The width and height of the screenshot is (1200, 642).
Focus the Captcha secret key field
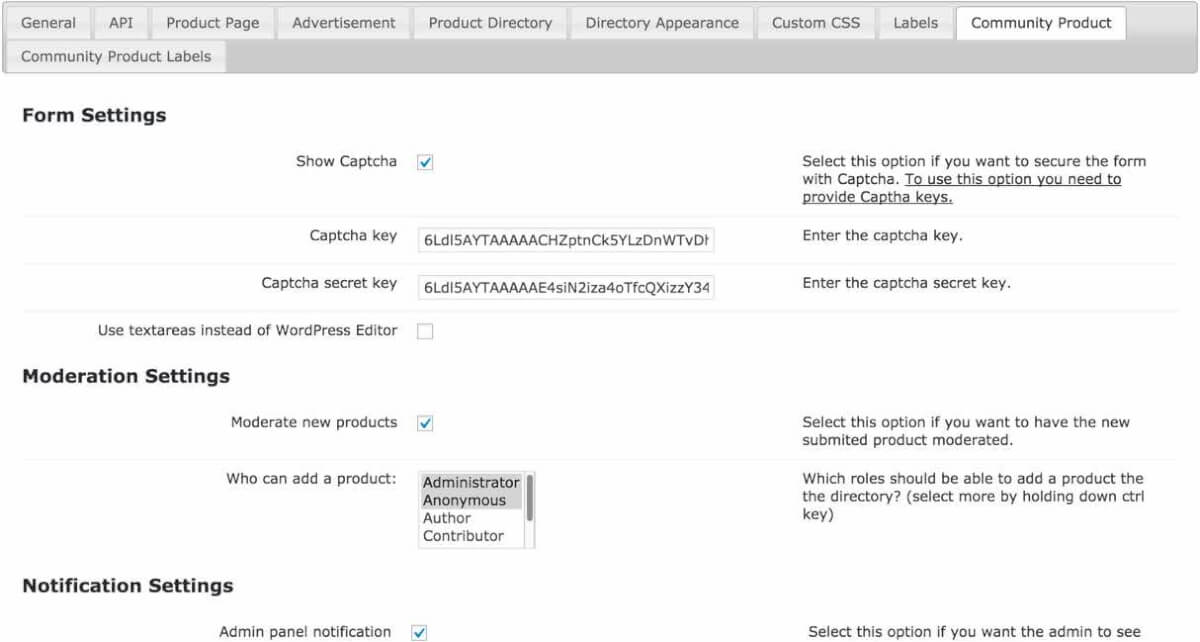coord(566,288)
